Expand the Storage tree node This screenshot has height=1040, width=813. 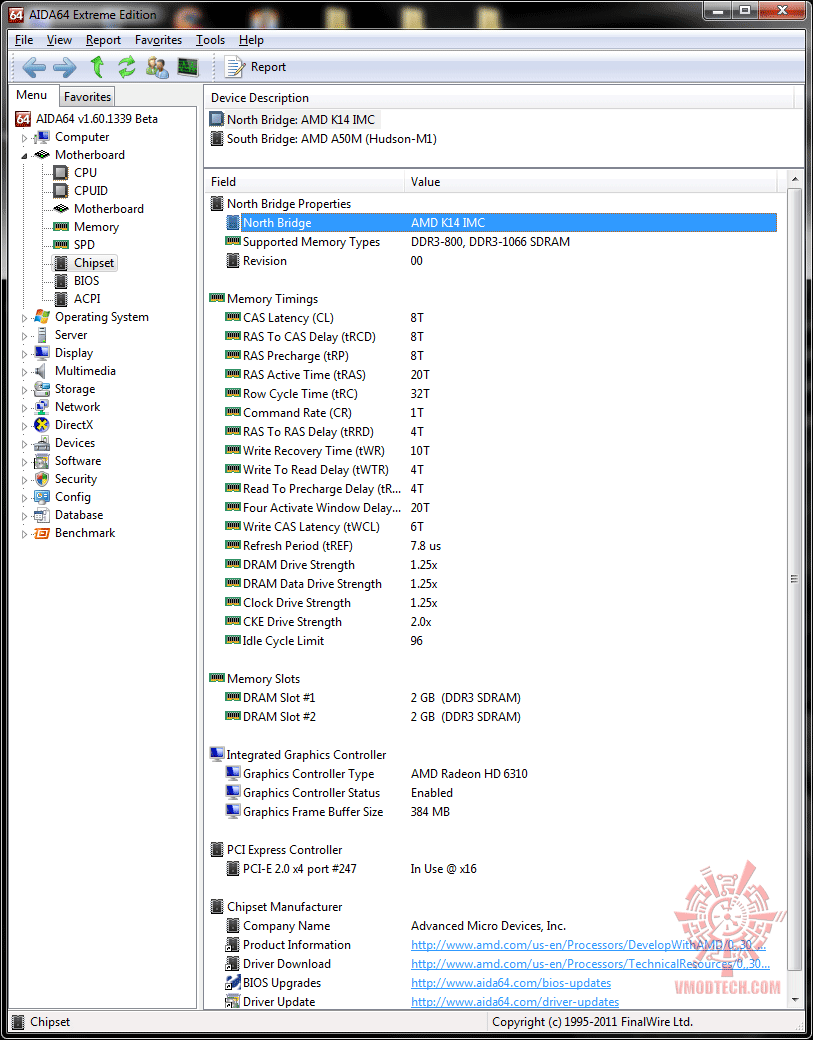point(25,389)
